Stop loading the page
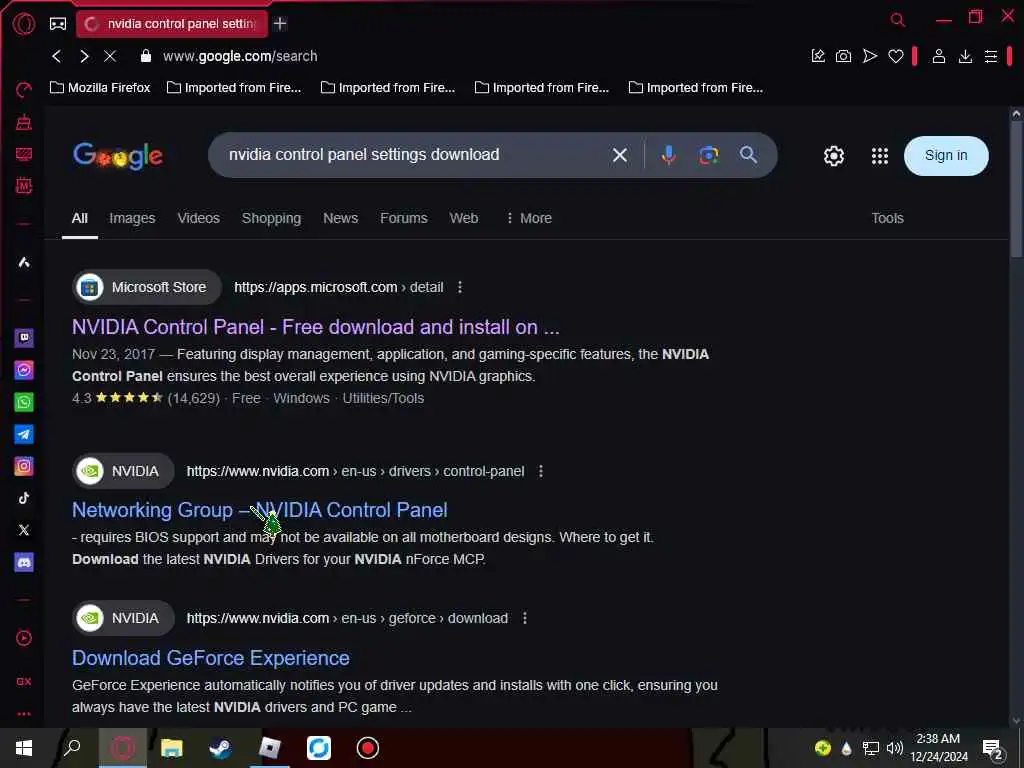Image resolution: width=1024 pixels, height=768 pixels. (x=110, y=56)
